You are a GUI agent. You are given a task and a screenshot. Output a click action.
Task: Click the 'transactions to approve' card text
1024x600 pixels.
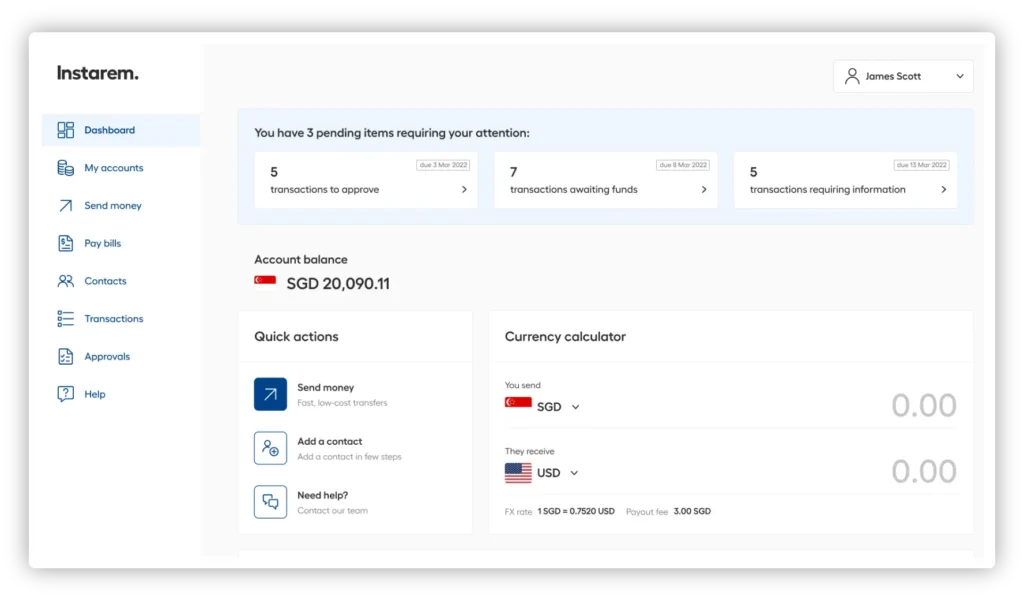click(x=325, y=189)
